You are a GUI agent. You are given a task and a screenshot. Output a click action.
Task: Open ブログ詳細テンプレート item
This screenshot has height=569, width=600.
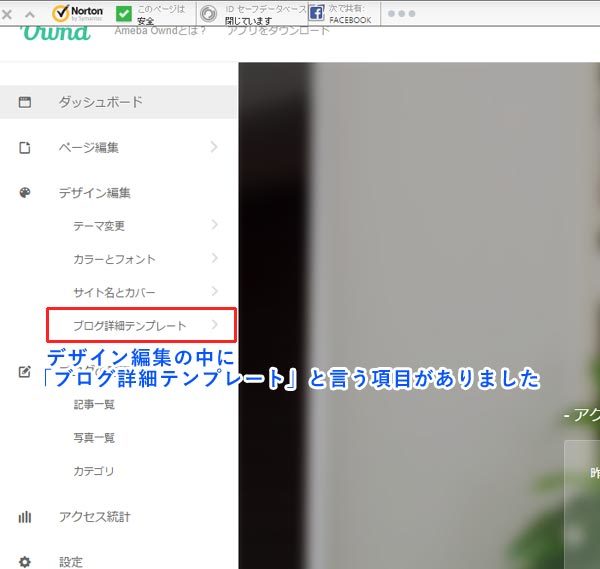(142, 325)
